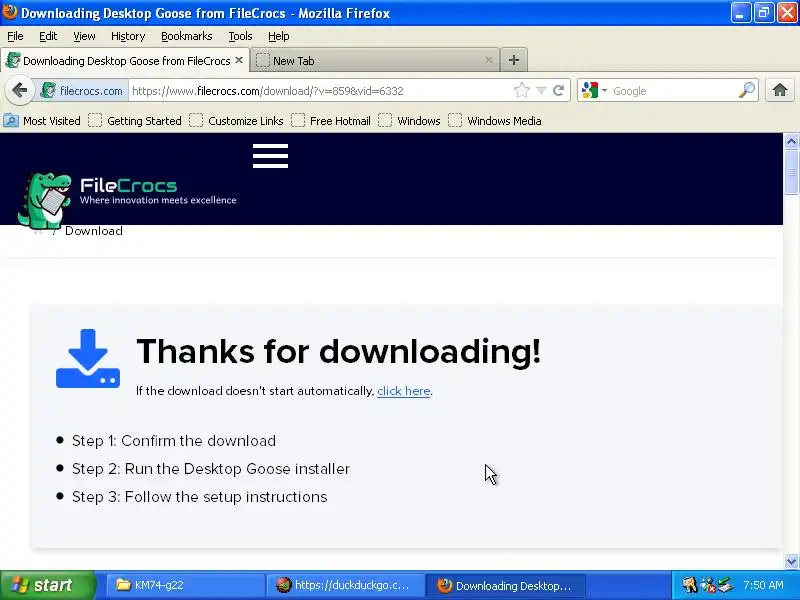
Task: Select the Downloading Desktop Goose tab
Action: click(125, 60)
